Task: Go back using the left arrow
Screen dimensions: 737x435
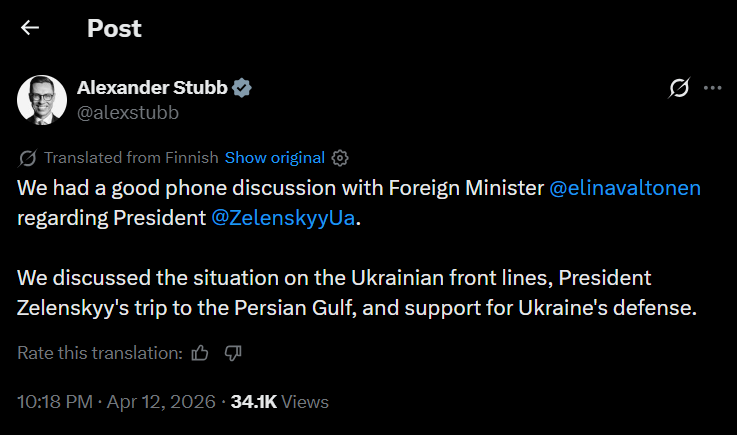Action: coord(30,28)
